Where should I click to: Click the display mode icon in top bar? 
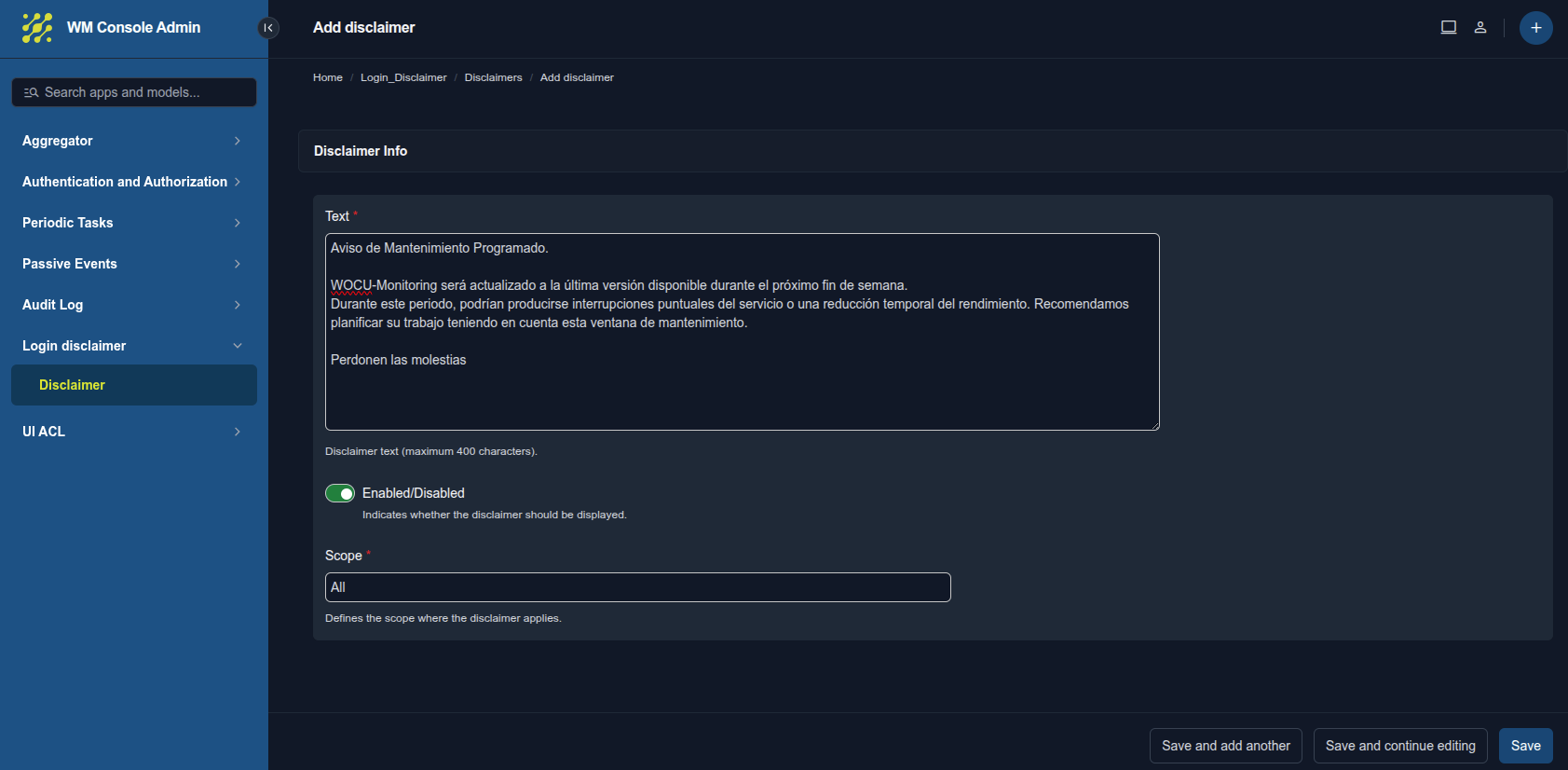[1448, 27]
